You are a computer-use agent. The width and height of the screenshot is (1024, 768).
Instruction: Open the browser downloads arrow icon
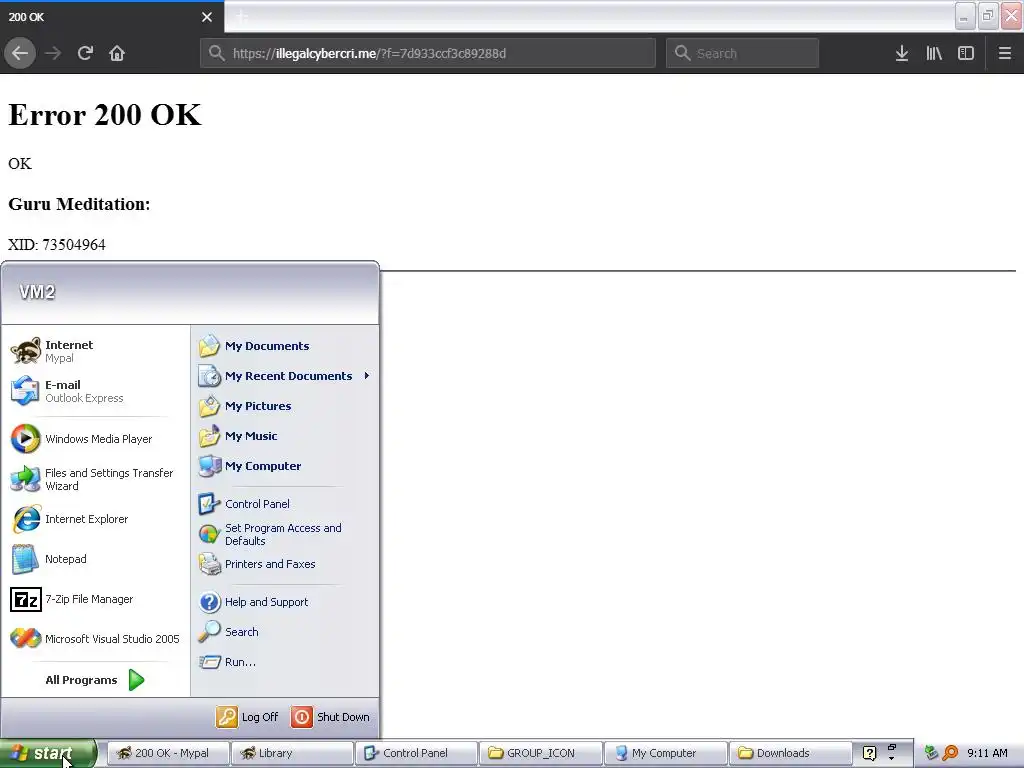click(x=902, y=53)
